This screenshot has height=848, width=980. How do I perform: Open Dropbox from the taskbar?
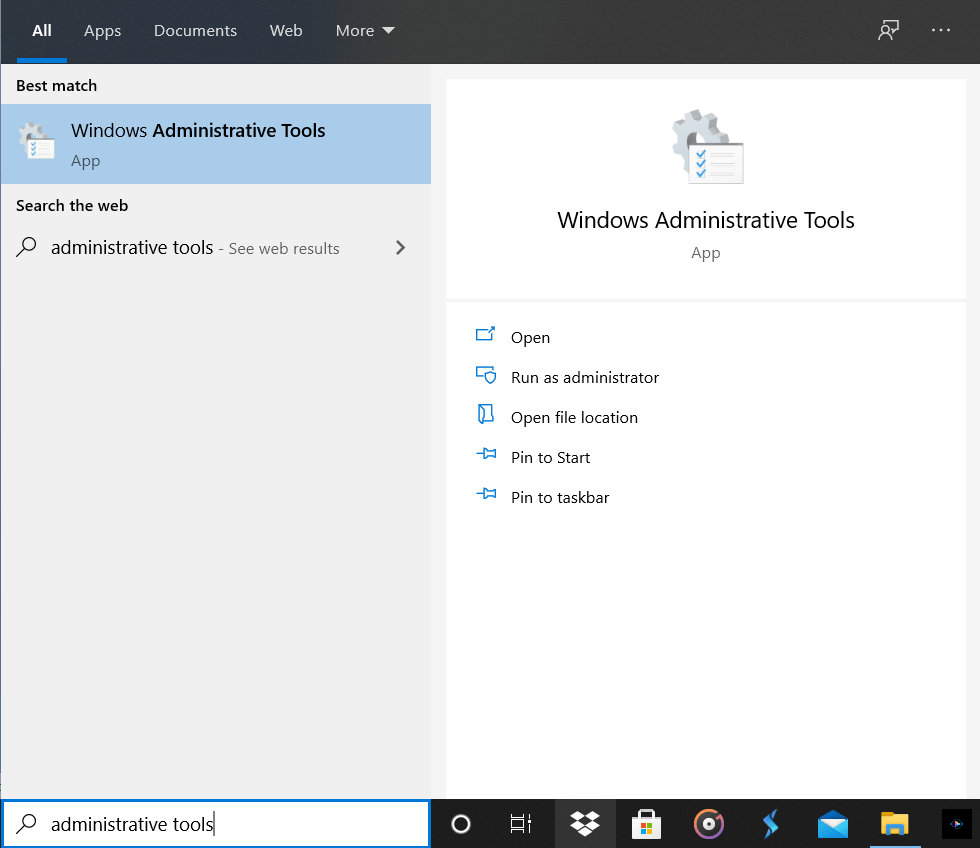[585, 823]
